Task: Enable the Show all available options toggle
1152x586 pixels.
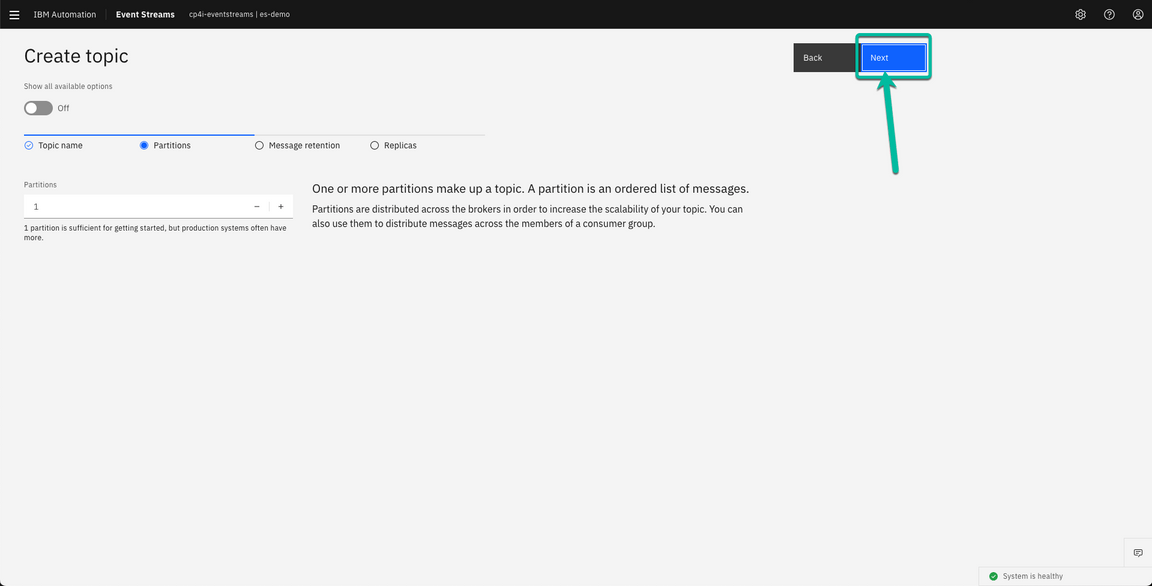Action: pyautogui.click(x=37, y=107)
